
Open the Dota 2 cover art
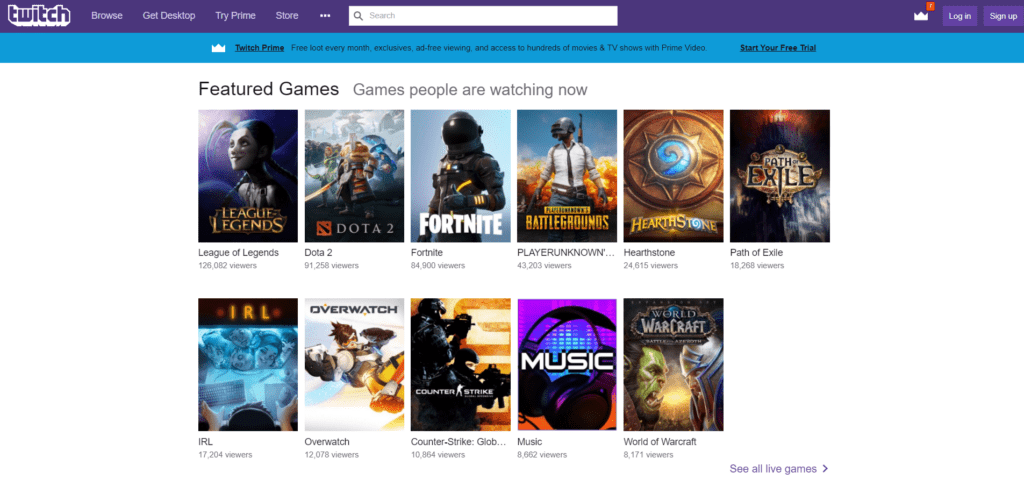pyautogui.click(x=355, y=176)
